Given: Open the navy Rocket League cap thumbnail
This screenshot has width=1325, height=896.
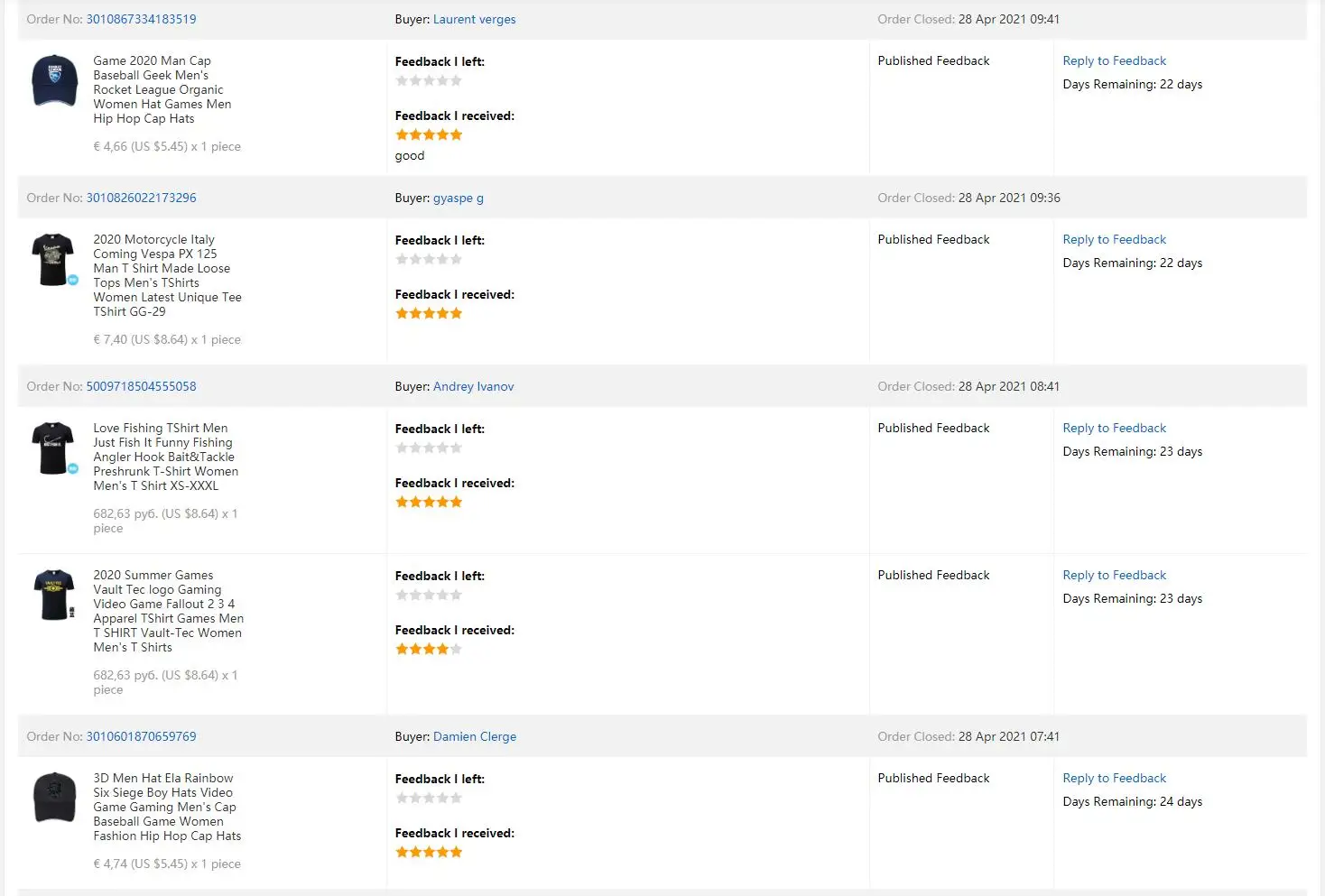Looking at the screenshot, I should click(x=54, y=81).
